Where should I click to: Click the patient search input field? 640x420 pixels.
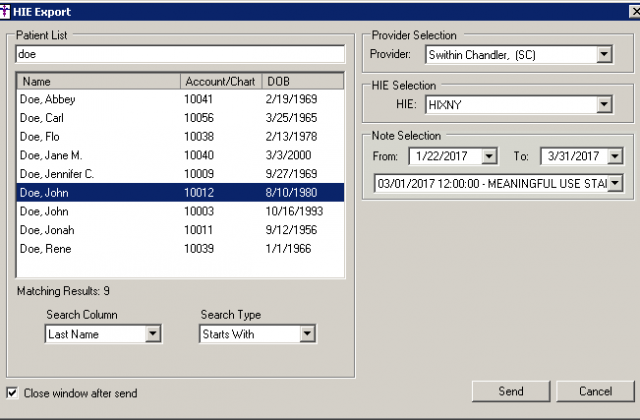[180, 54]
